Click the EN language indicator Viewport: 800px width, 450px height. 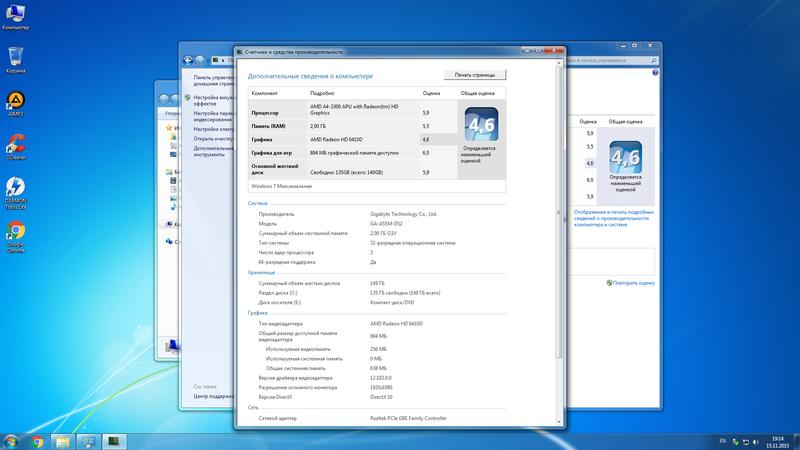coord(722,441)
